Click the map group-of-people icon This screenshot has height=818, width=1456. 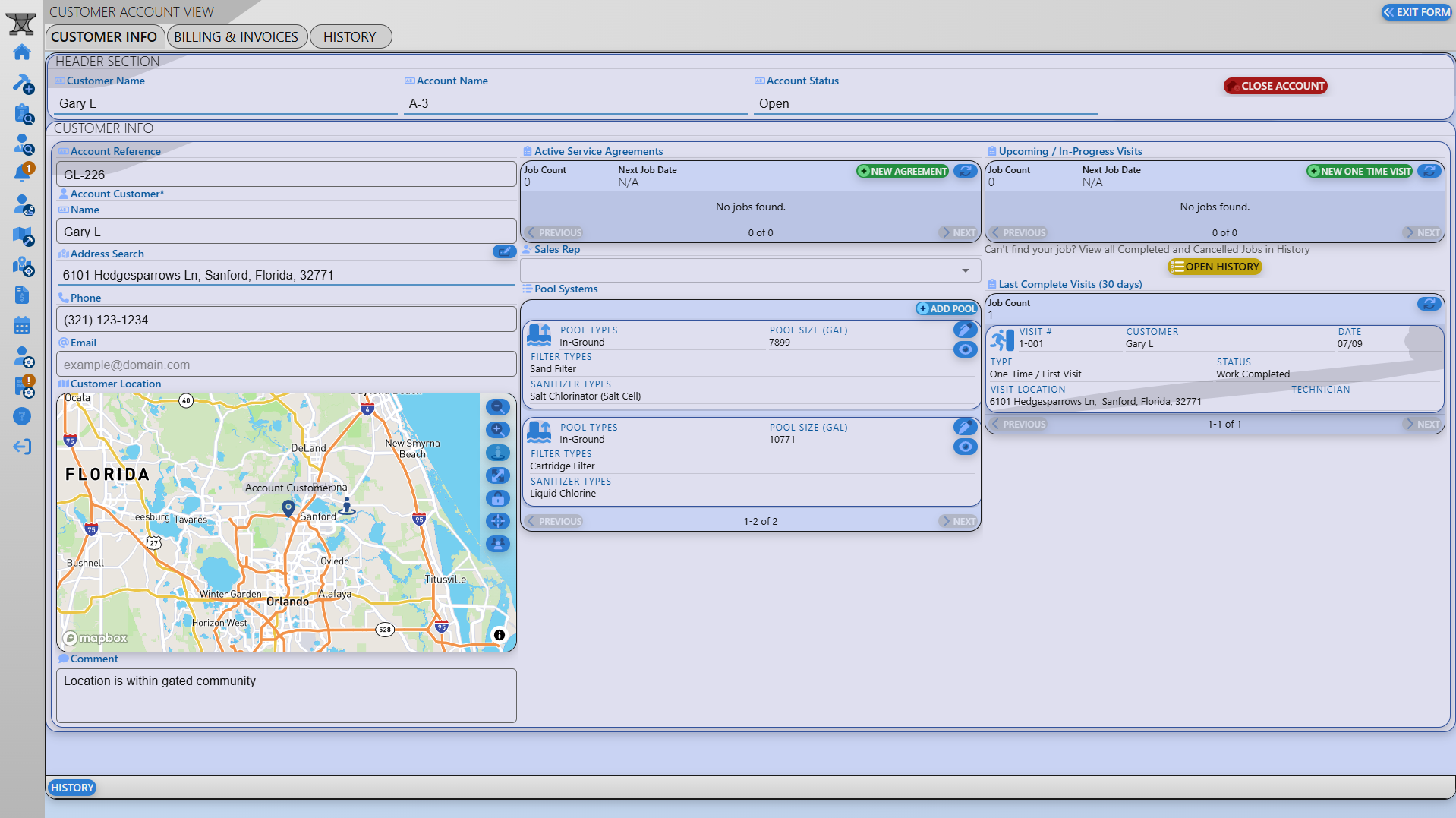click(497, 544)
